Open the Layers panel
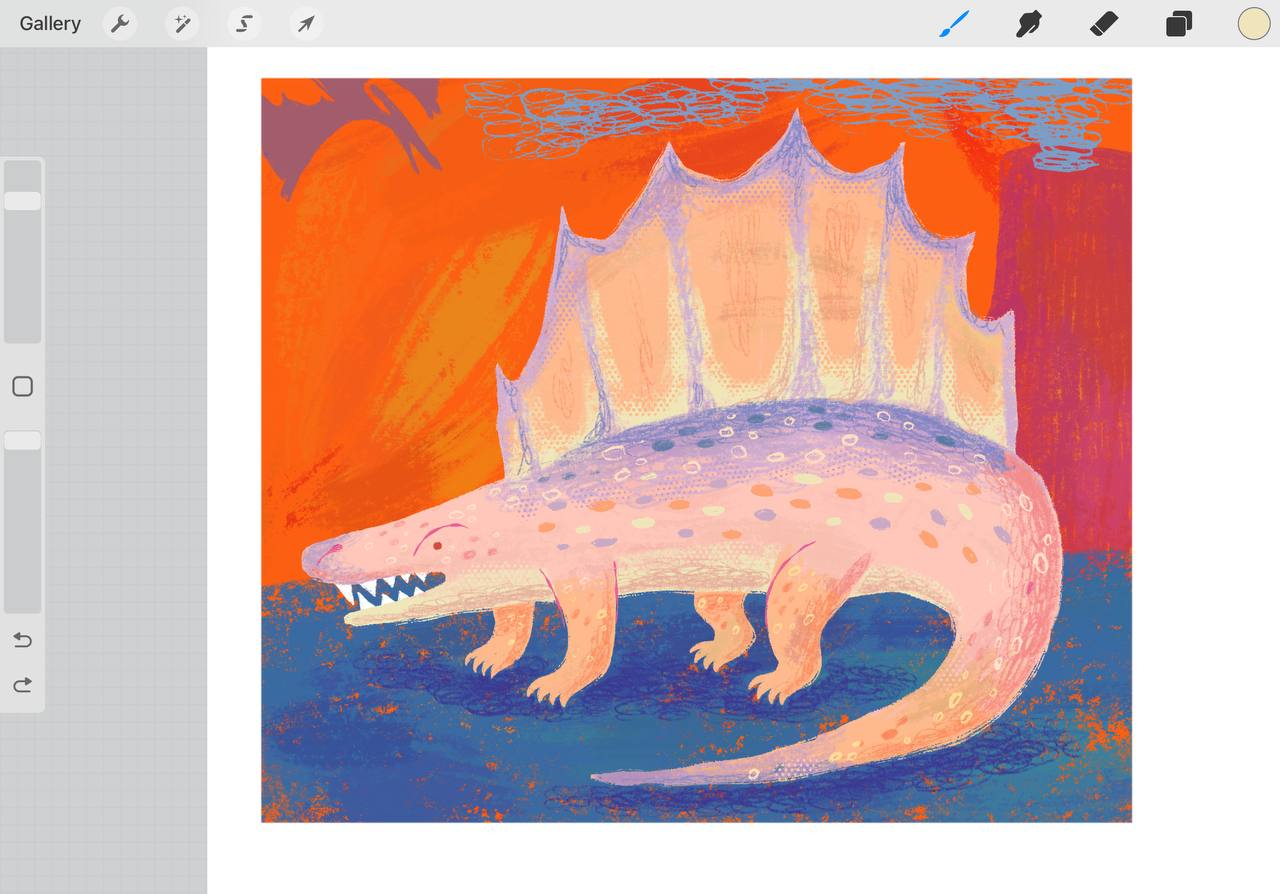 coord(1179,24)
